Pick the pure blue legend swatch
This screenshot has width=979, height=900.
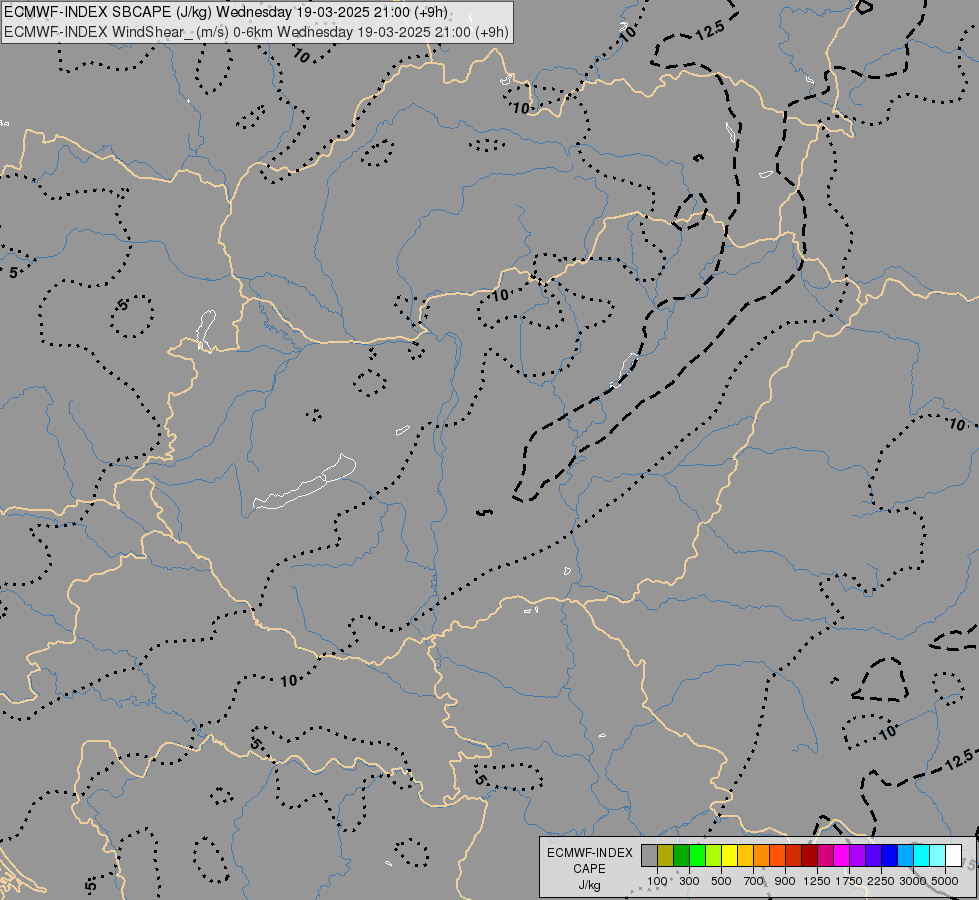click(x=890, y=855)
